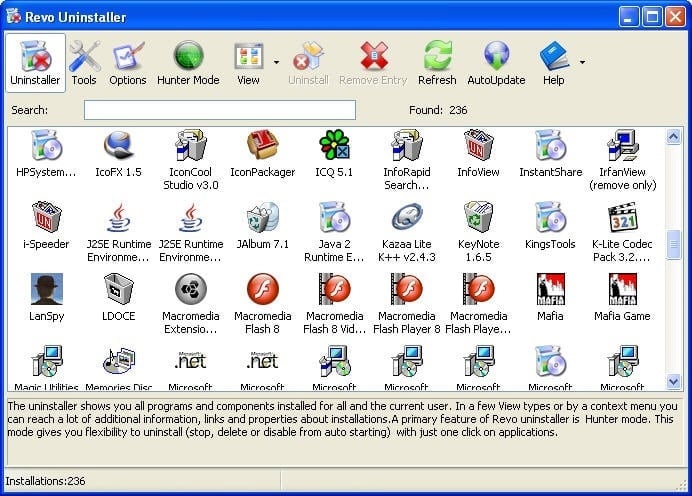Select the InfoView program
Image resolution: width=692 pixels, height=496 pixels.
tap(478, 153)
